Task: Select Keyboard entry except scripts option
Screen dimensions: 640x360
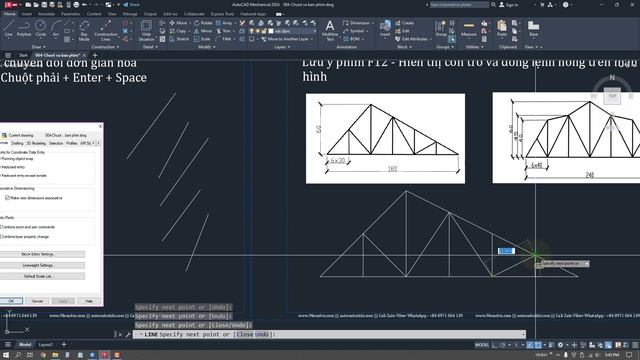Action: 24,176
